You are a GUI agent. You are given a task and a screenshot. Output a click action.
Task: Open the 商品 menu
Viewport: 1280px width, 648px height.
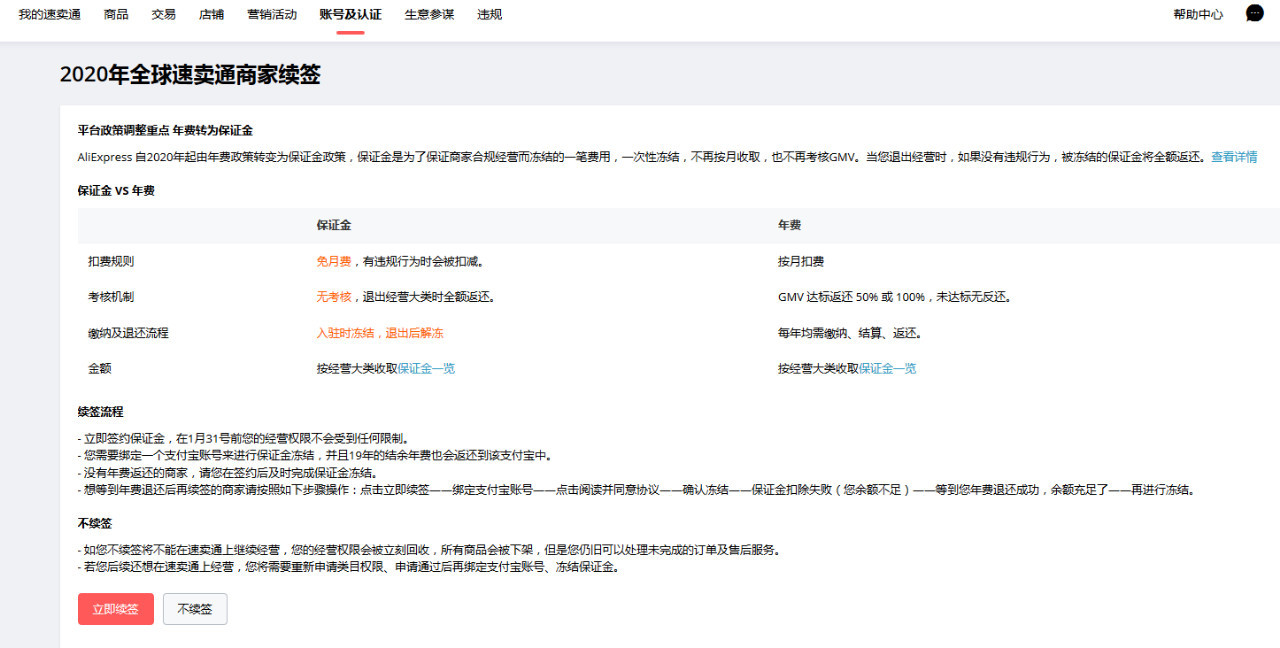(115, 14)
